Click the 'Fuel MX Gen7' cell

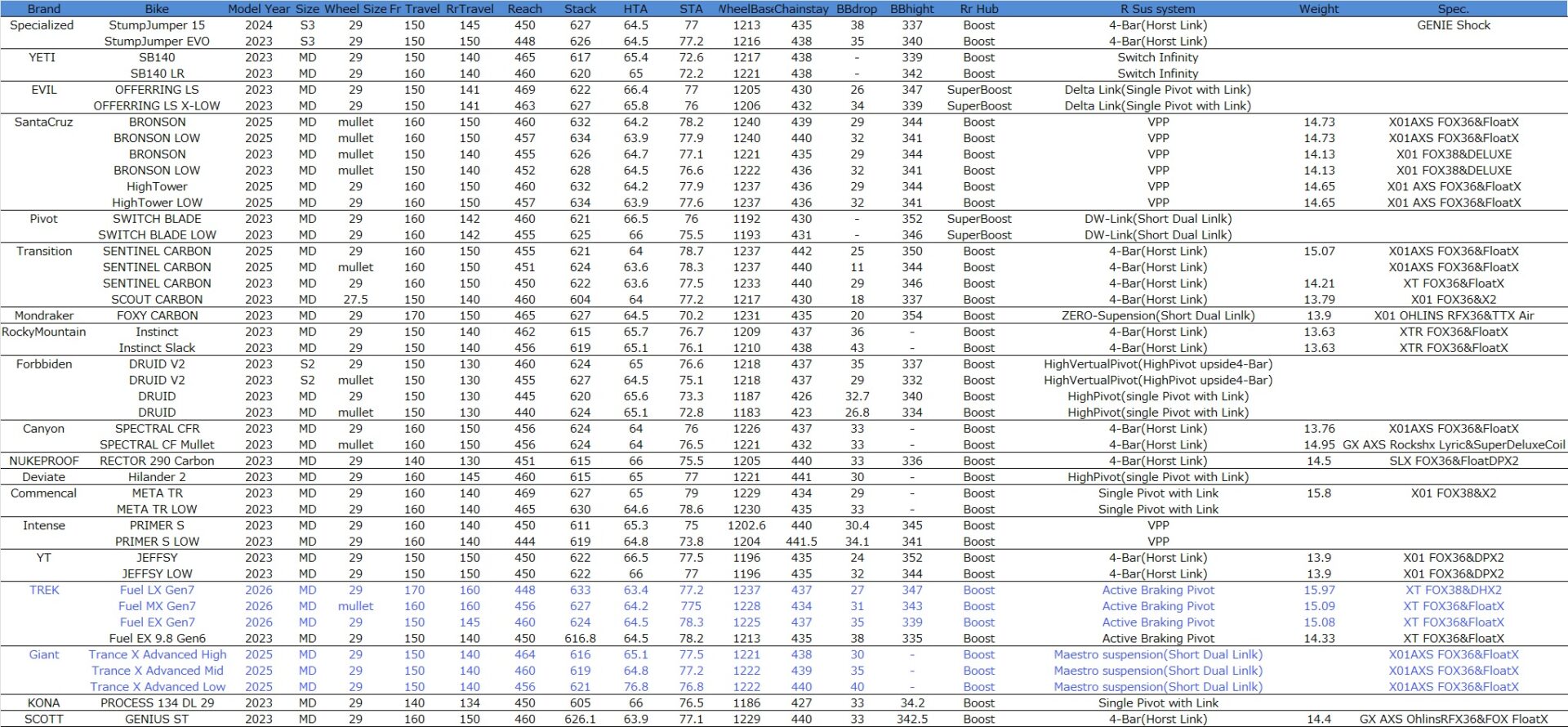point(157,606)
